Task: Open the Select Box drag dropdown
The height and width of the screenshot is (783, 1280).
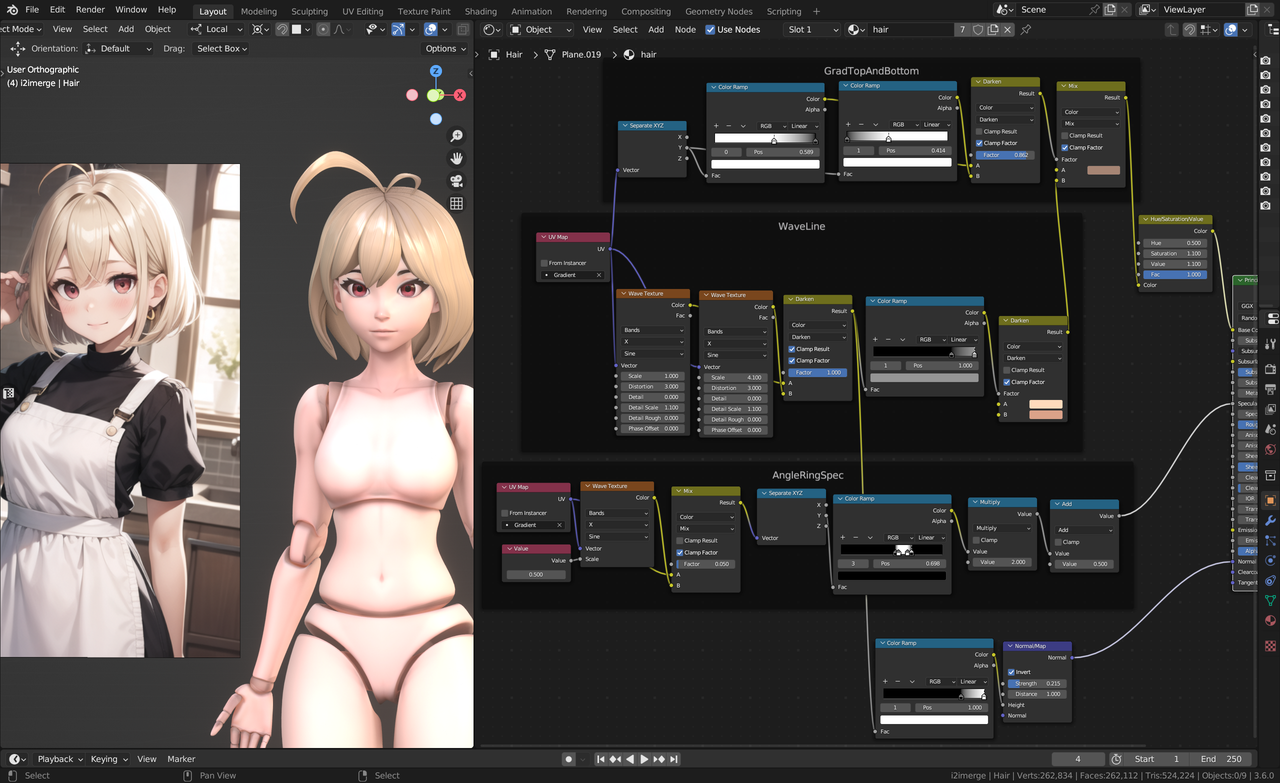Action: tap(221, 48)
